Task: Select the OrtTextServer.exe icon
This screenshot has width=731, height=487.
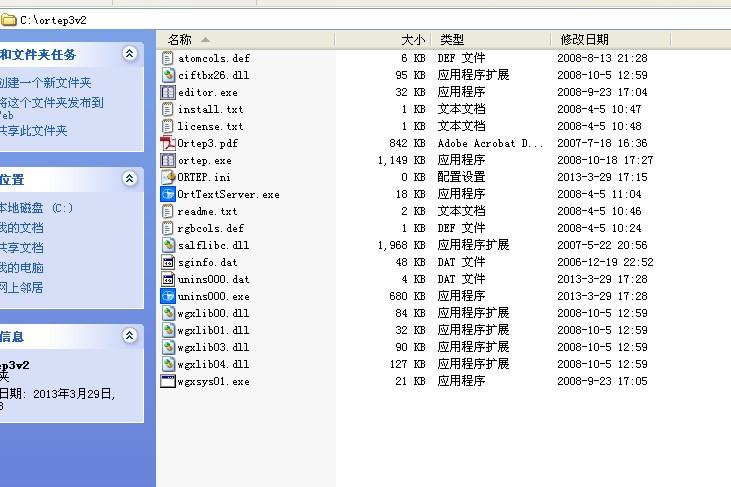Action: [167, 194]
